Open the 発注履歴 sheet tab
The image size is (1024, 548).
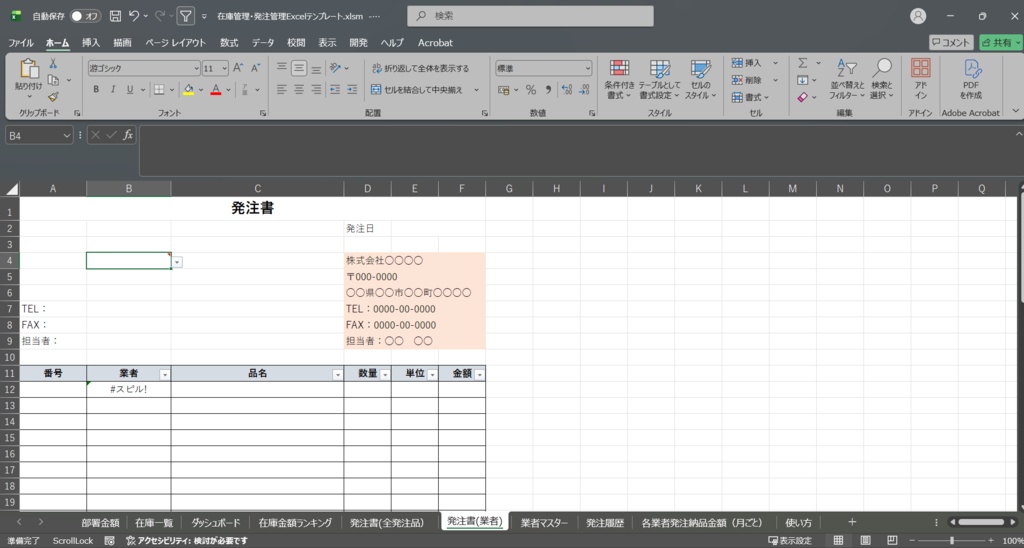[605, 523]
